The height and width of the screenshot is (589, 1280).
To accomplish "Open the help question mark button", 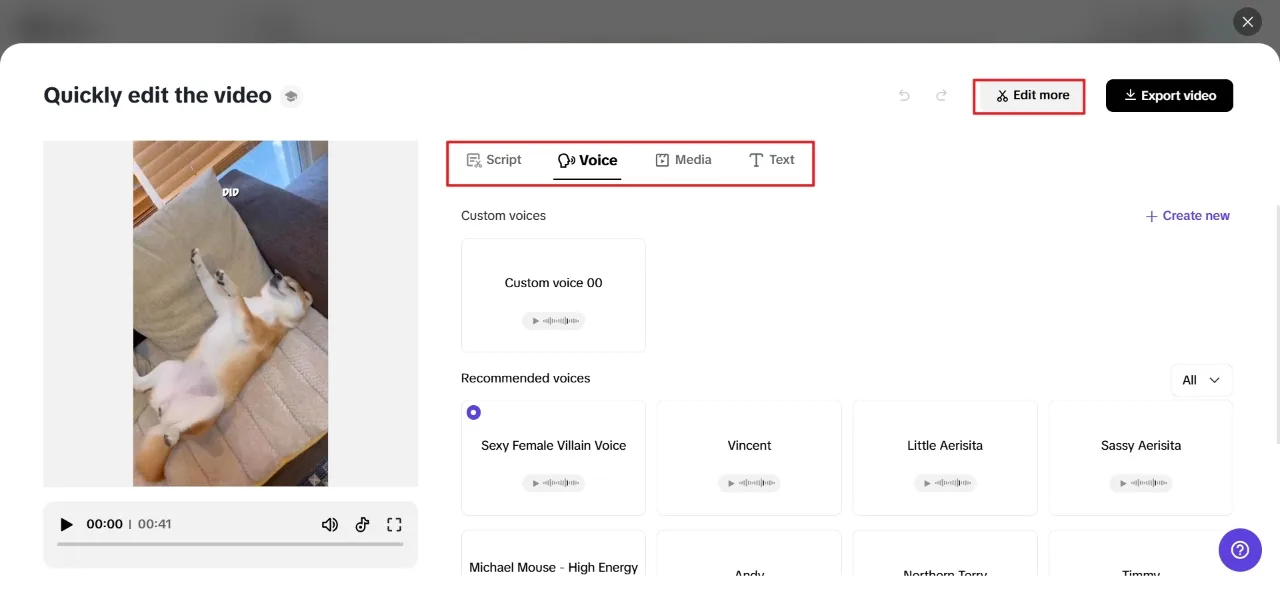I will pyautogui.click(x=1240, y=550).
